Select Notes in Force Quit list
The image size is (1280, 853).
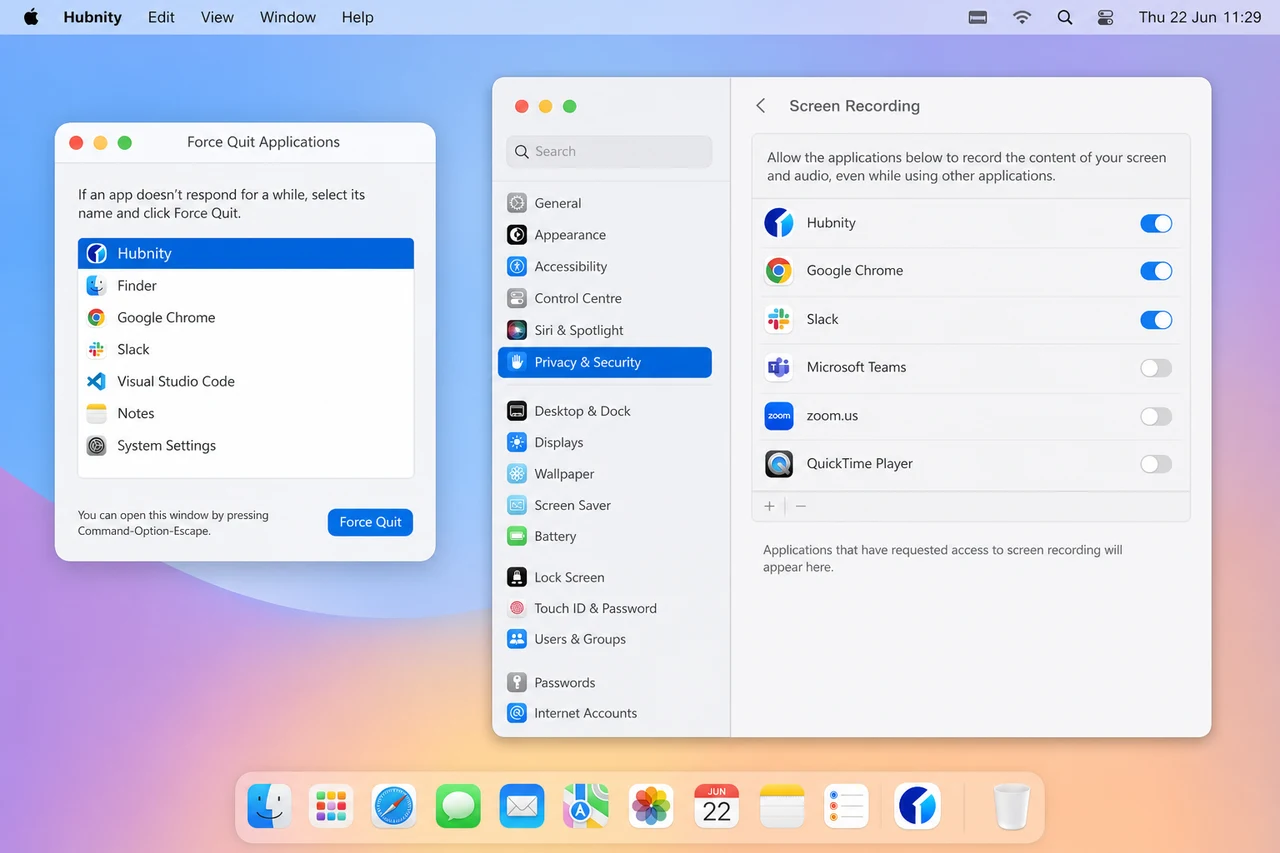[x=246, y=414]
